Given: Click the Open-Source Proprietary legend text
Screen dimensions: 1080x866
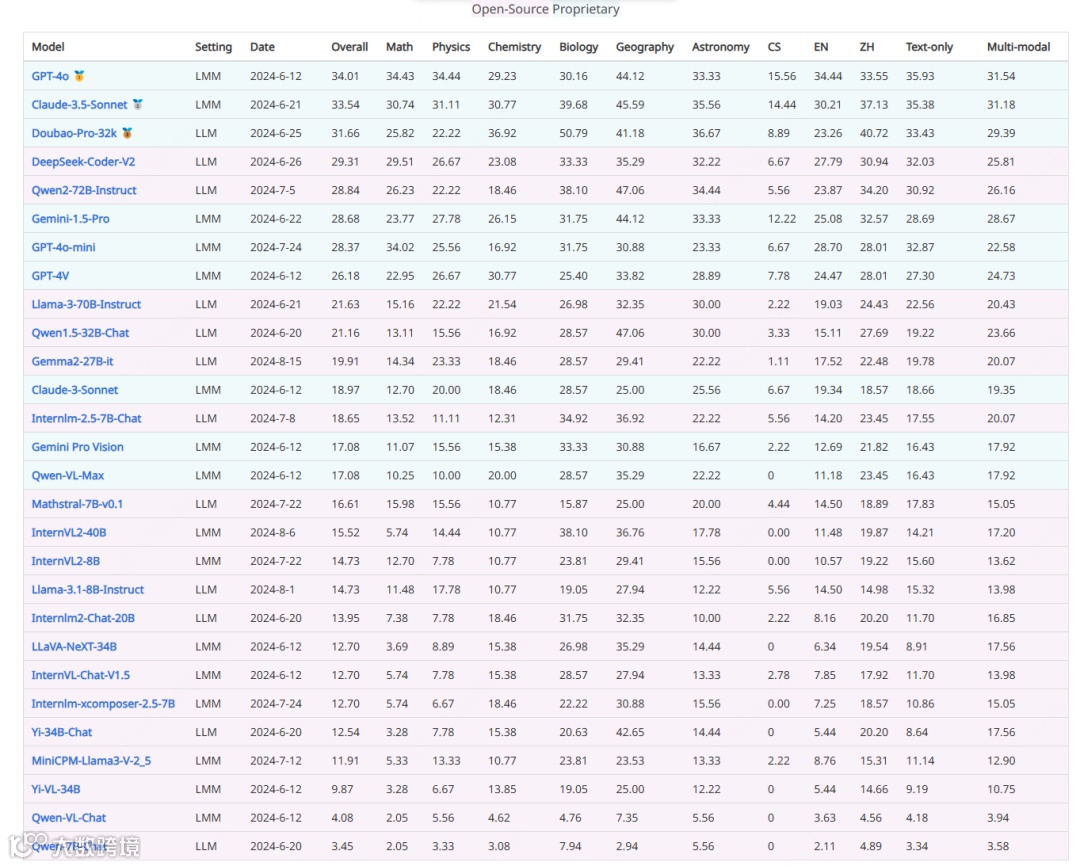Looking at the screenshot, I should pos(546,9).
